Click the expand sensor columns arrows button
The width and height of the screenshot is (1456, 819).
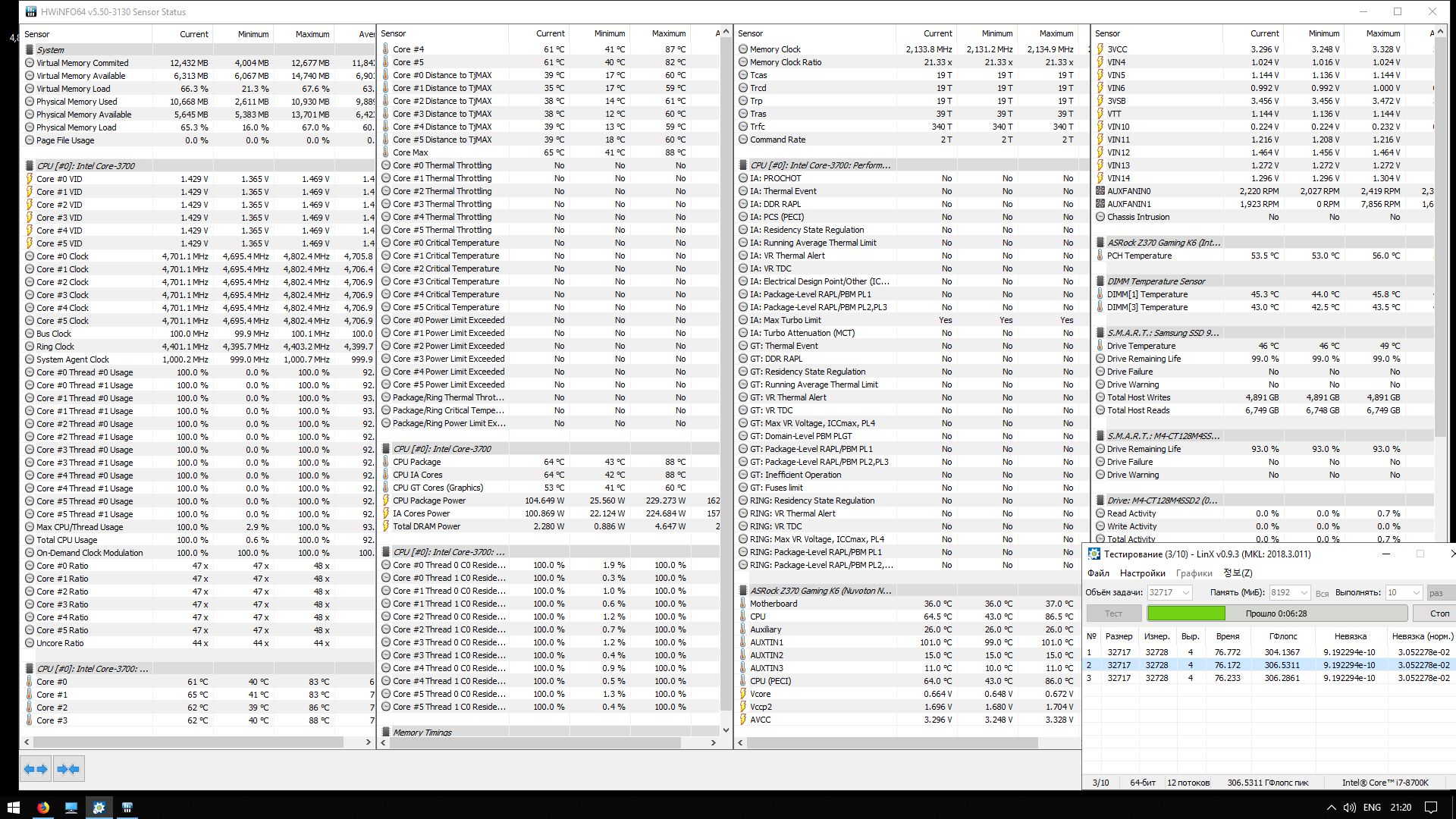(36, 769)
